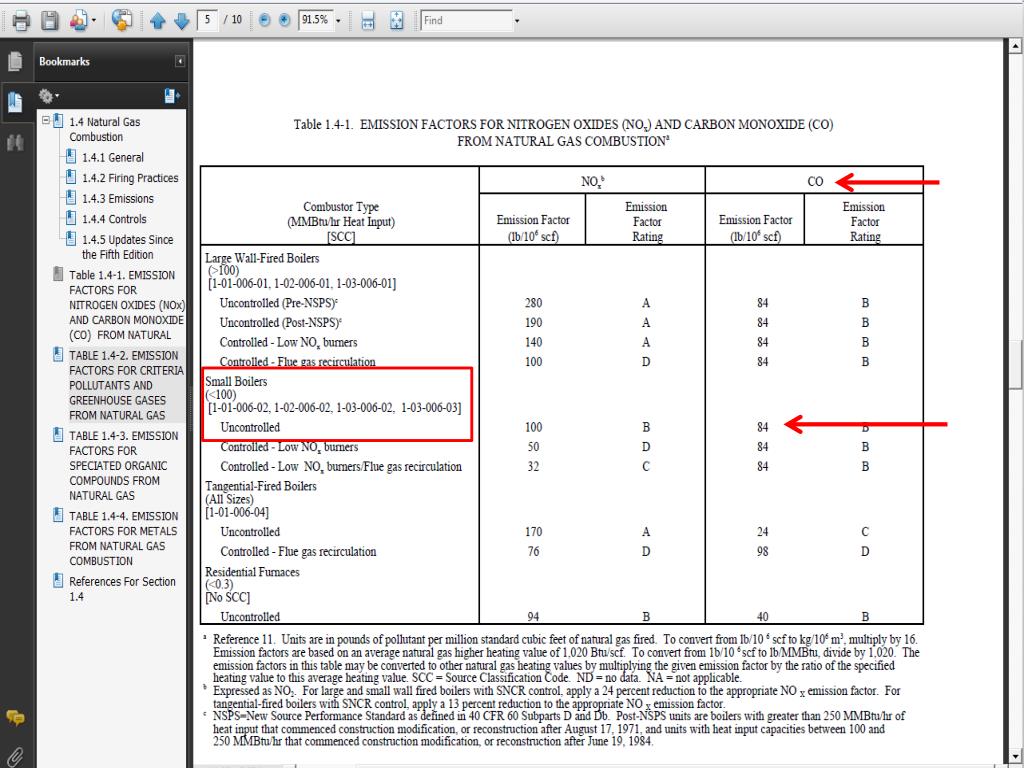Open bookmark TABLE 1.4-4 Emission Factors Metals
Viewport: 1024px width, 768px height.
point(123,538)
